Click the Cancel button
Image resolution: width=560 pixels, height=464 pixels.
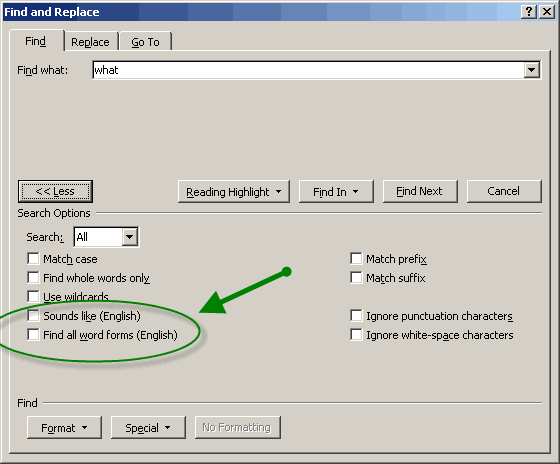[x=504, y=191]
